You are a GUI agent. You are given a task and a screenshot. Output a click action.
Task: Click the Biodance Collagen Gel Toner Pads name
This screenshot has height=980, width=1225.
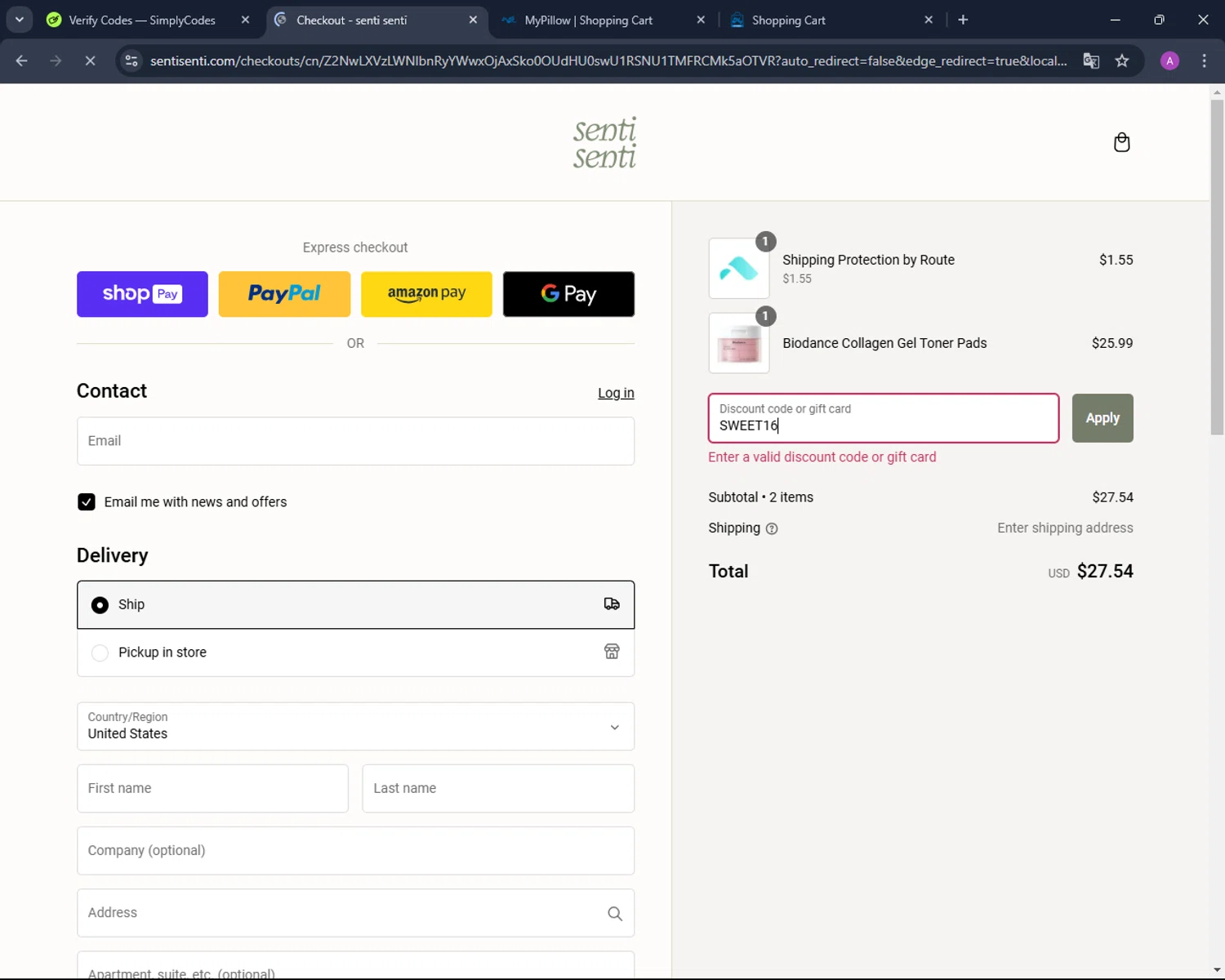884,343
